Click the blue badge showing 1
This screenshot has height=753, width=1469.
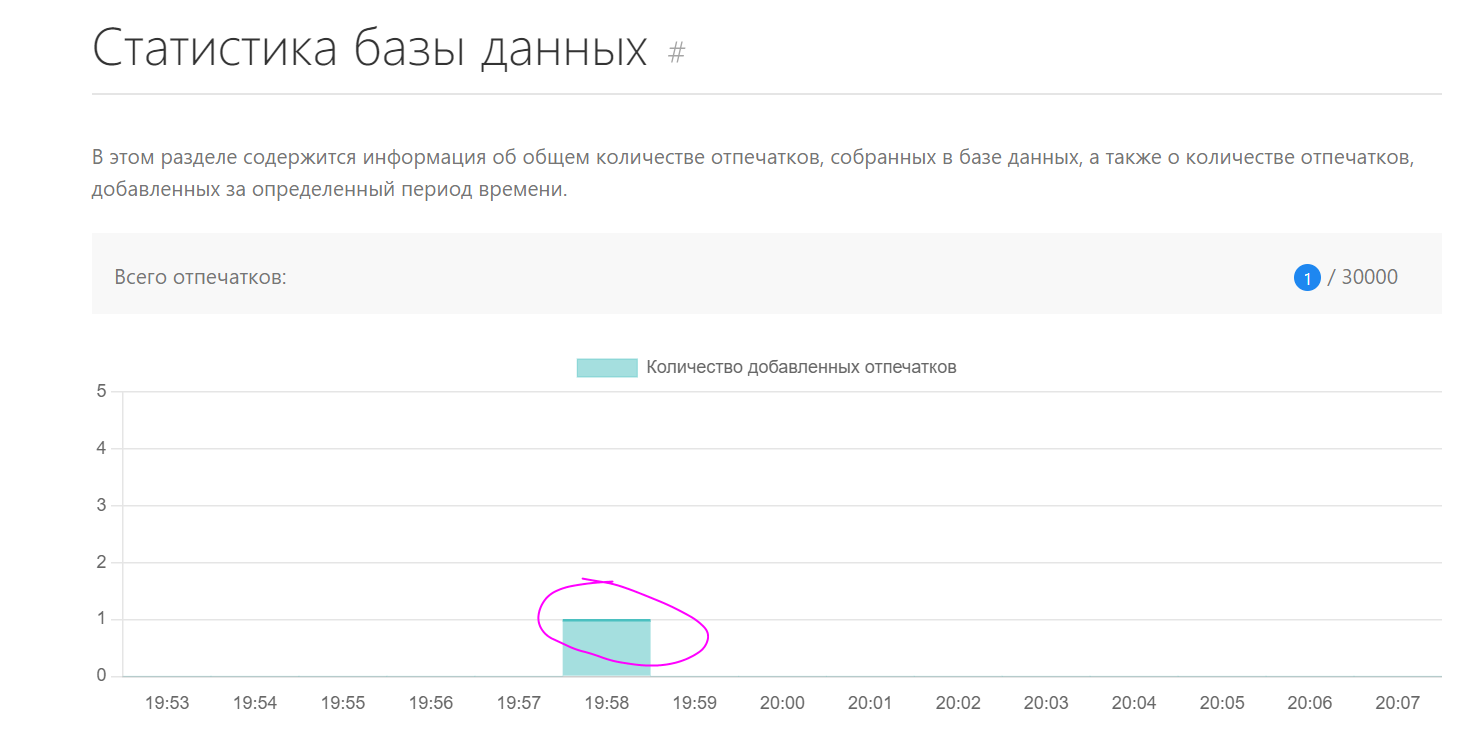tap(1307, 278)
